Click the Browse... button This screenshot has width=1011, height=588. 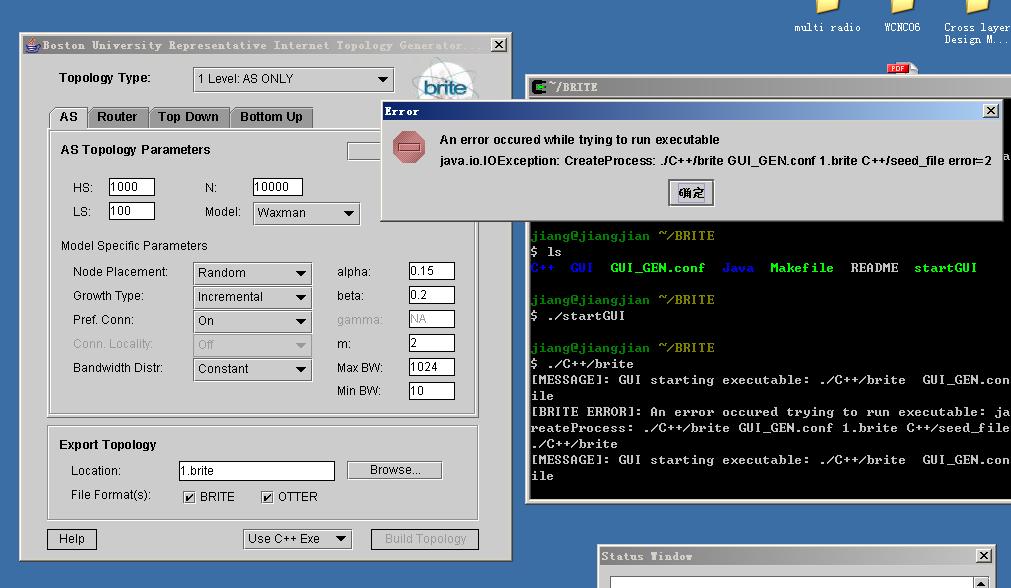coord(395,470)
